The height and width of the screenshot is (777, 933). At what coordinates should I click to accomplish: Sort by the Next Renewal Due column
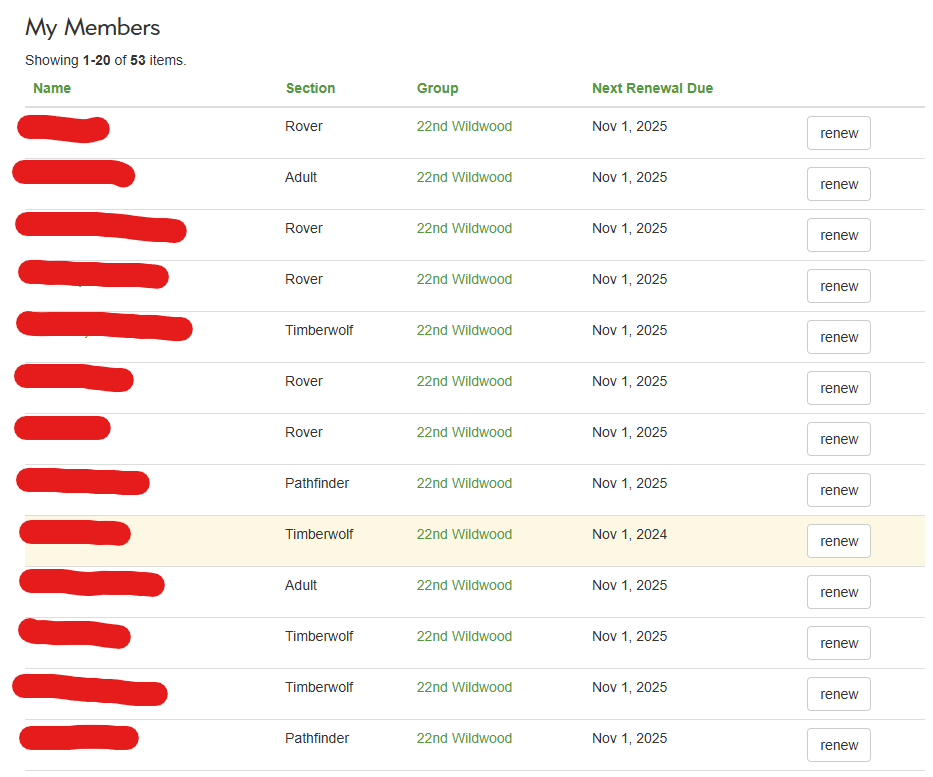(x=652, y=88)
